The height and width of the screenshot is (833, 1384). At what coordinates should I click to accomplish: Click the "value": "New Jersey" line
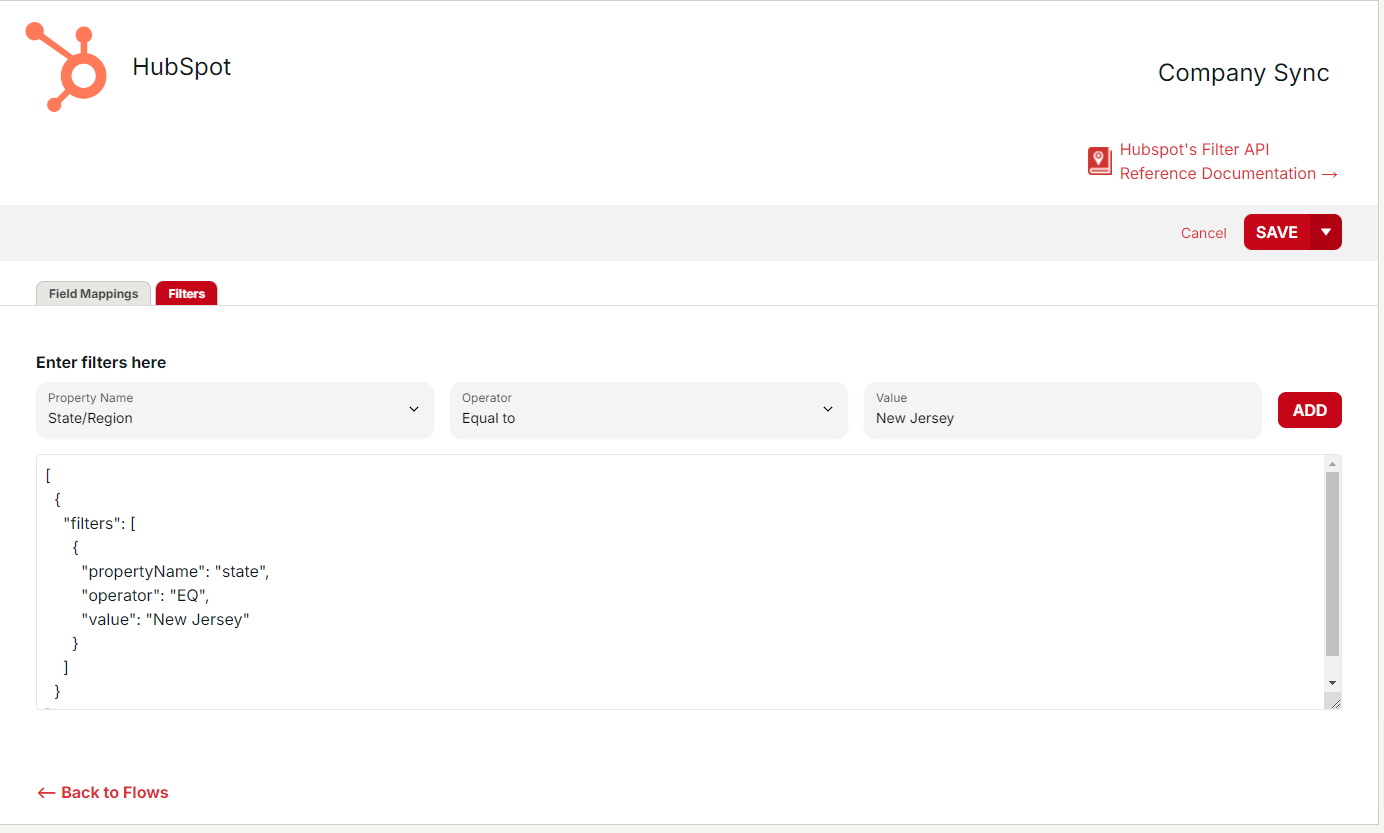click(x=165, y=620)
